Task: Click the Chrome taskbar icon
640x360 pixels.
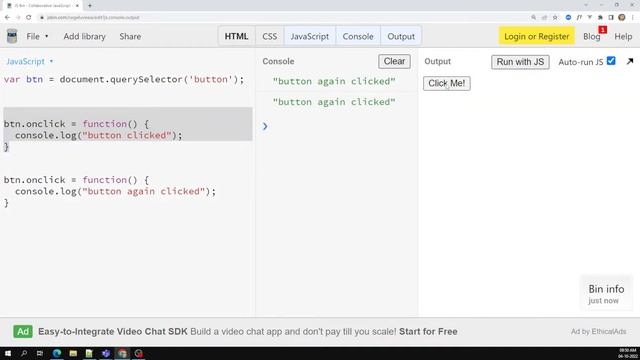Action: (x=122, y=353)
